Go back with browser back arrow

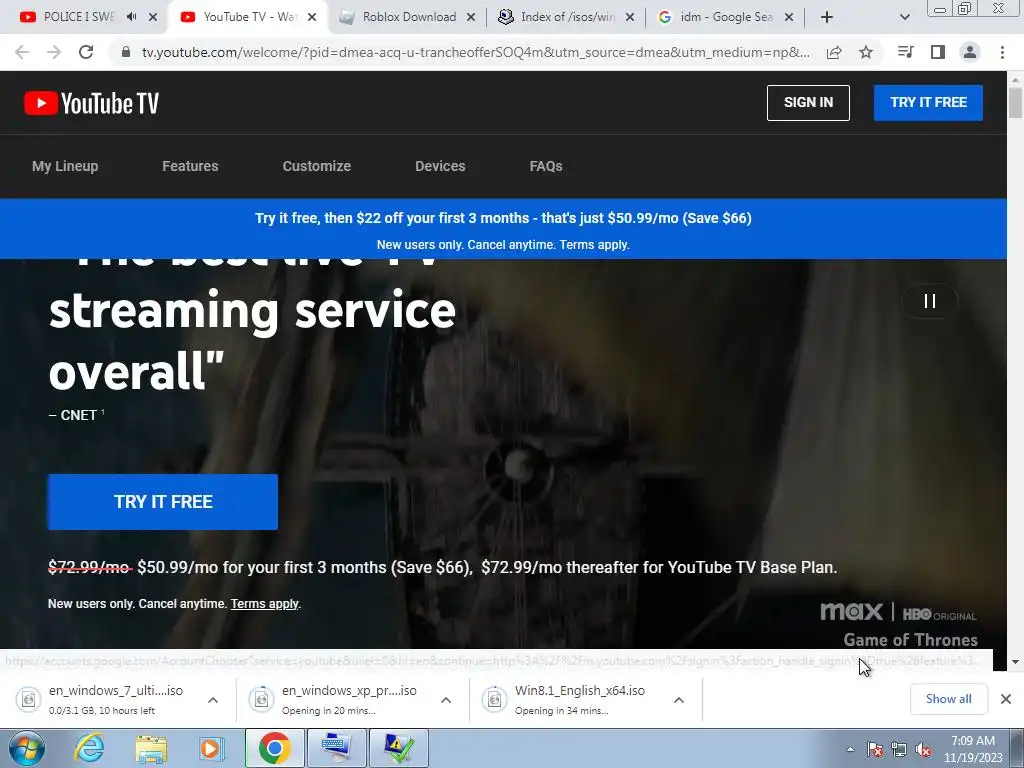click(22, 52)
